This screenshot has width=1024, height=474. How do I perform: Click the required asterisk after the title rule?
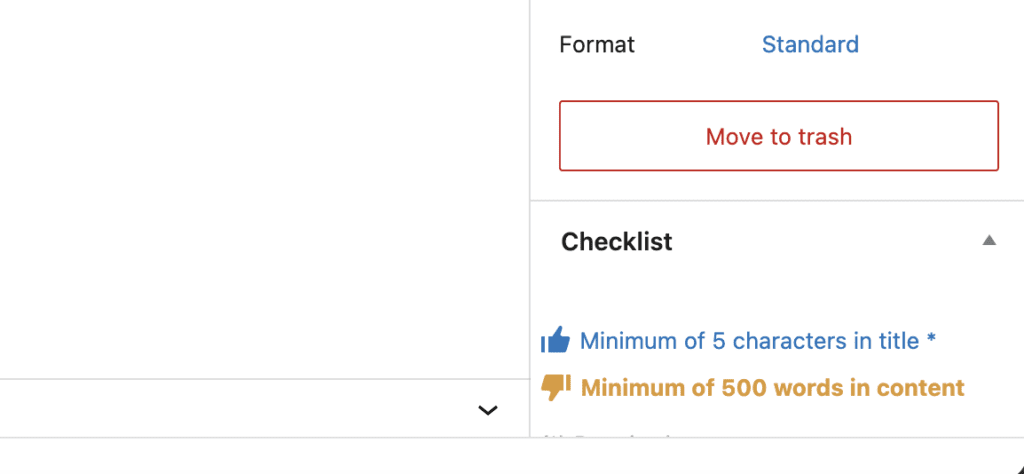(931, 340)
